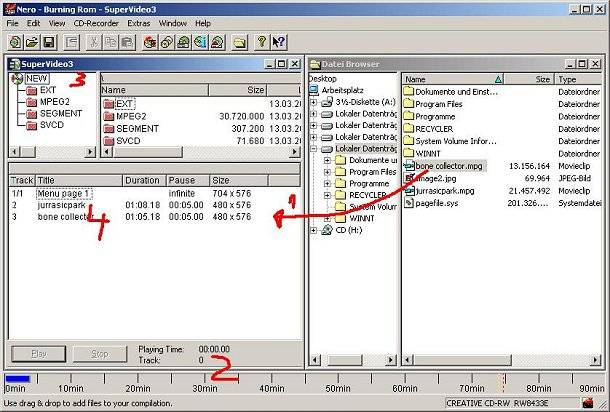Image resolution: width=610 pixels, height=412 pixels.
Task: Click the bone collector.mpg file icon
Action: point(408,166)
